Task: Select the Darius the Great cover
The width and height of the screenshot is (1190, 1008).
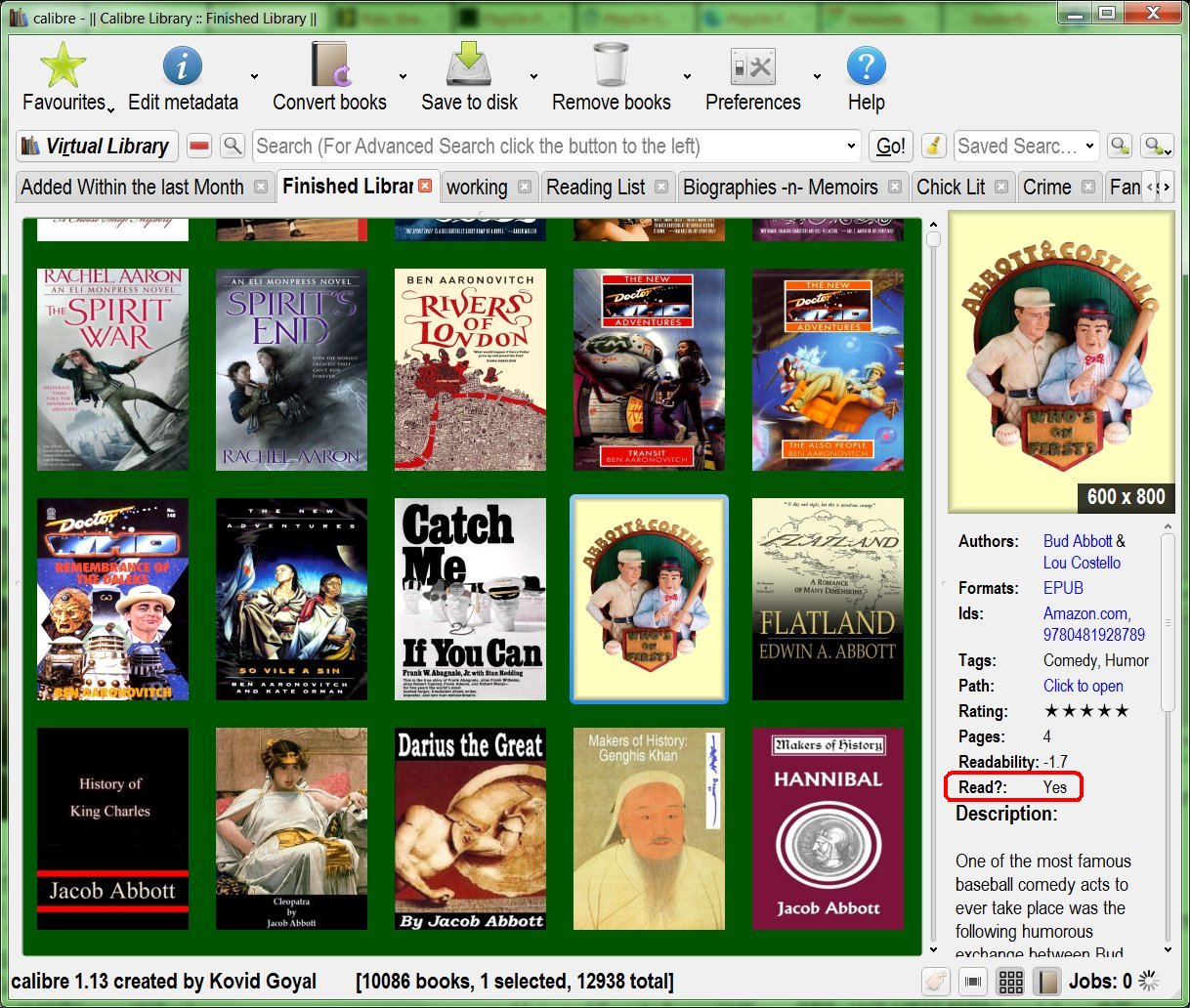Action: [470, 828]
